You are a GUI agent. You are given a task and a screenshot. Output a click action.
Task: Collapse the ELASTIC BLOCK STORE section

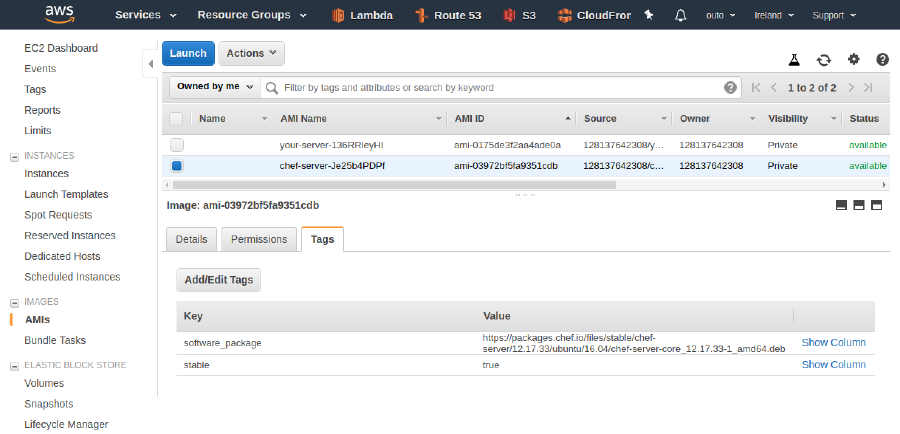point(14,365)
